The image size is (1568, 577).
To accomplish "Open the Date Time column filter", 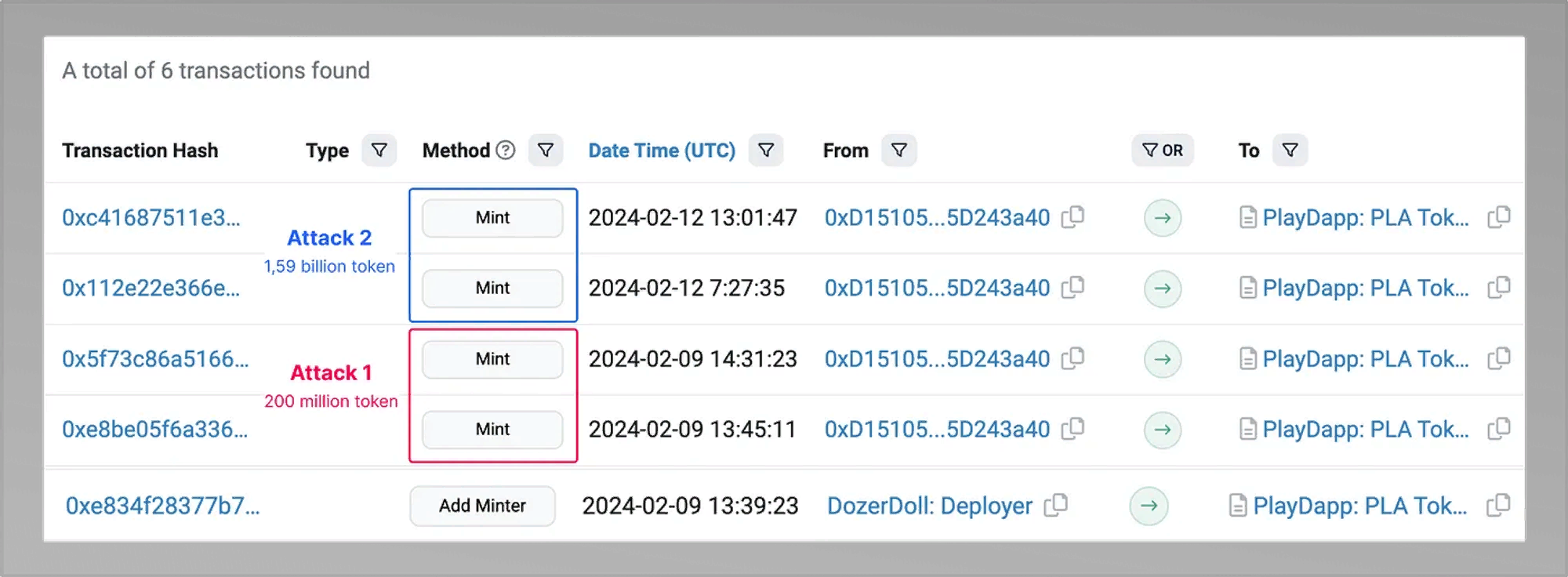I will (x=766, y=150).
